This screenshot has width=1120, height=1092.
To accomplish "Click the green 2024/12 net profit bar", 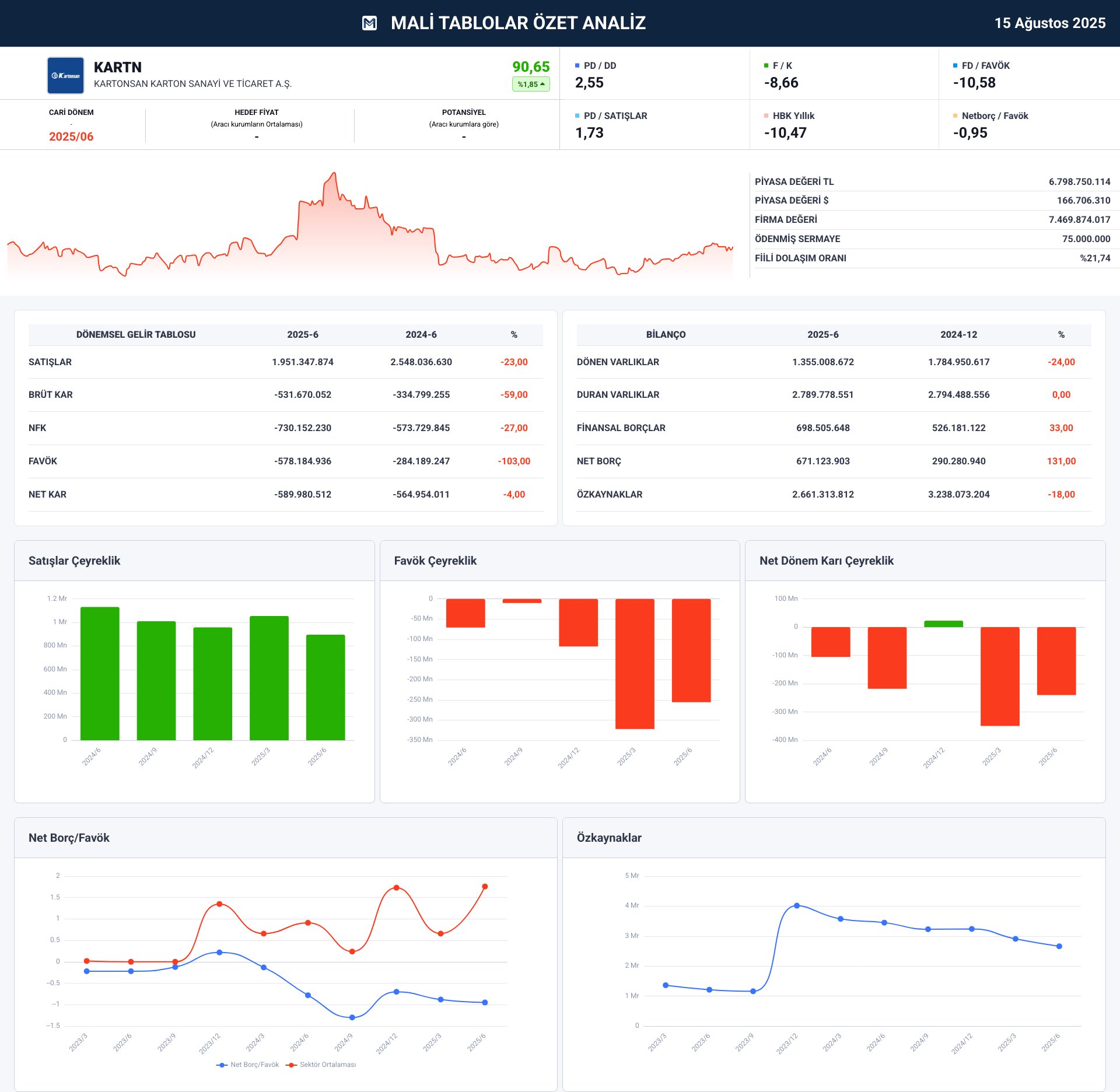I will click(x=943, y=624).
